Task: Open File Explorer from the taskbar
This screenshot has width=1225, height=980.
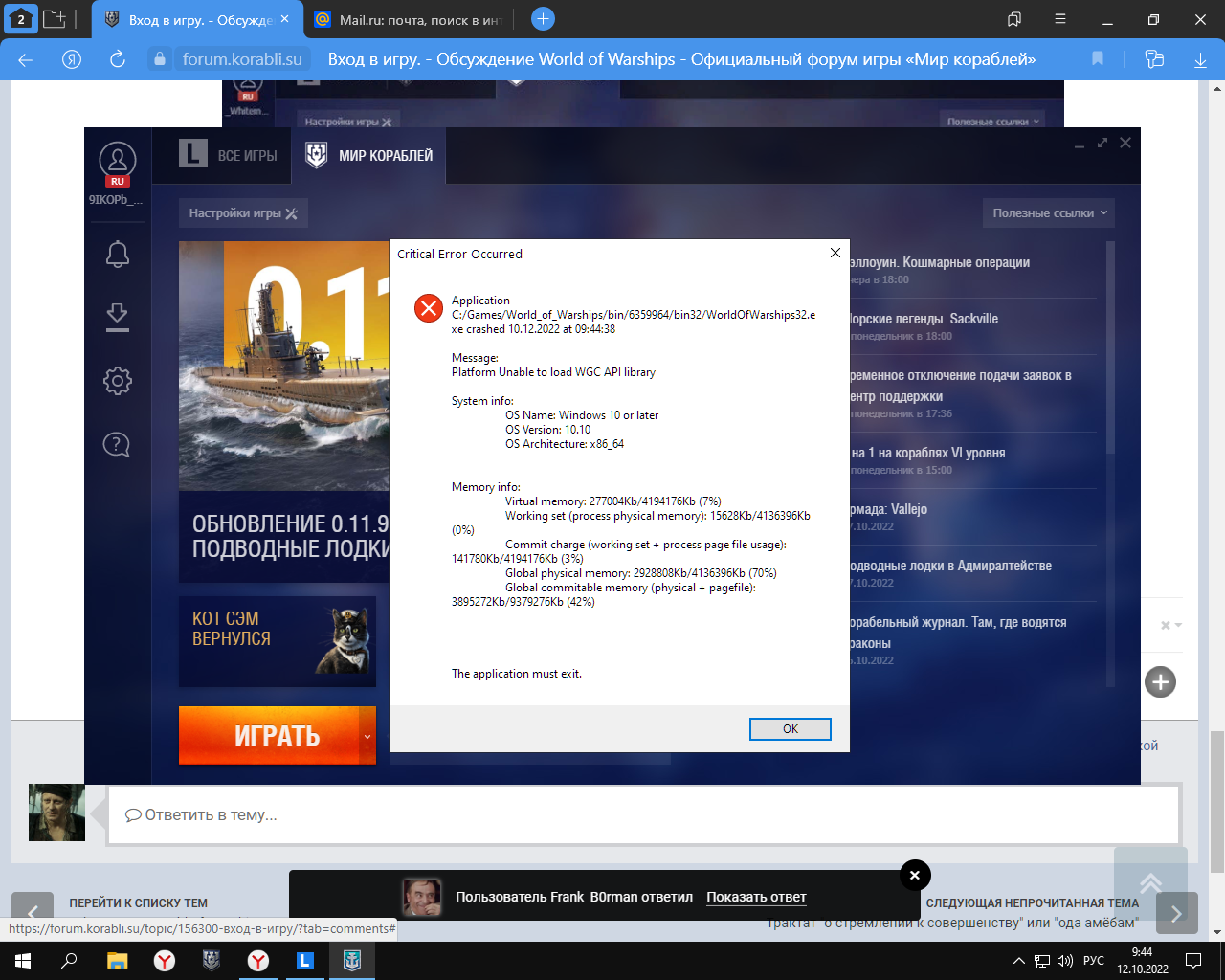Action: point(117,961)
